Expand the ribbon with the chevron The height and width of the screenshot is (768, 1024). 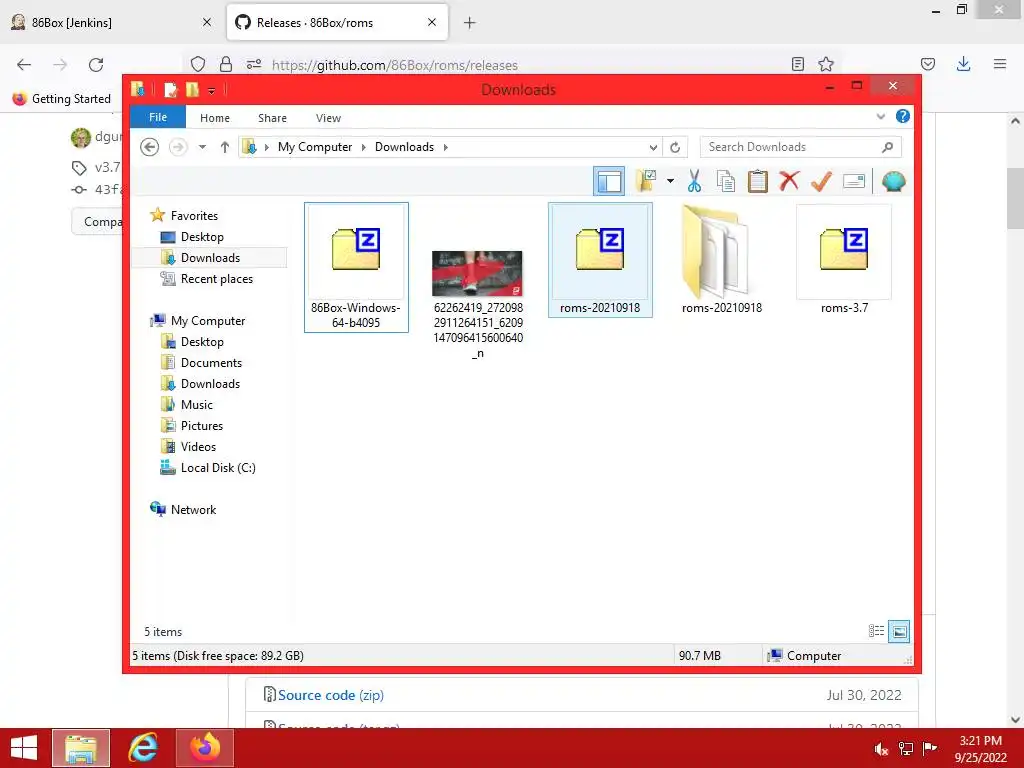880,116
